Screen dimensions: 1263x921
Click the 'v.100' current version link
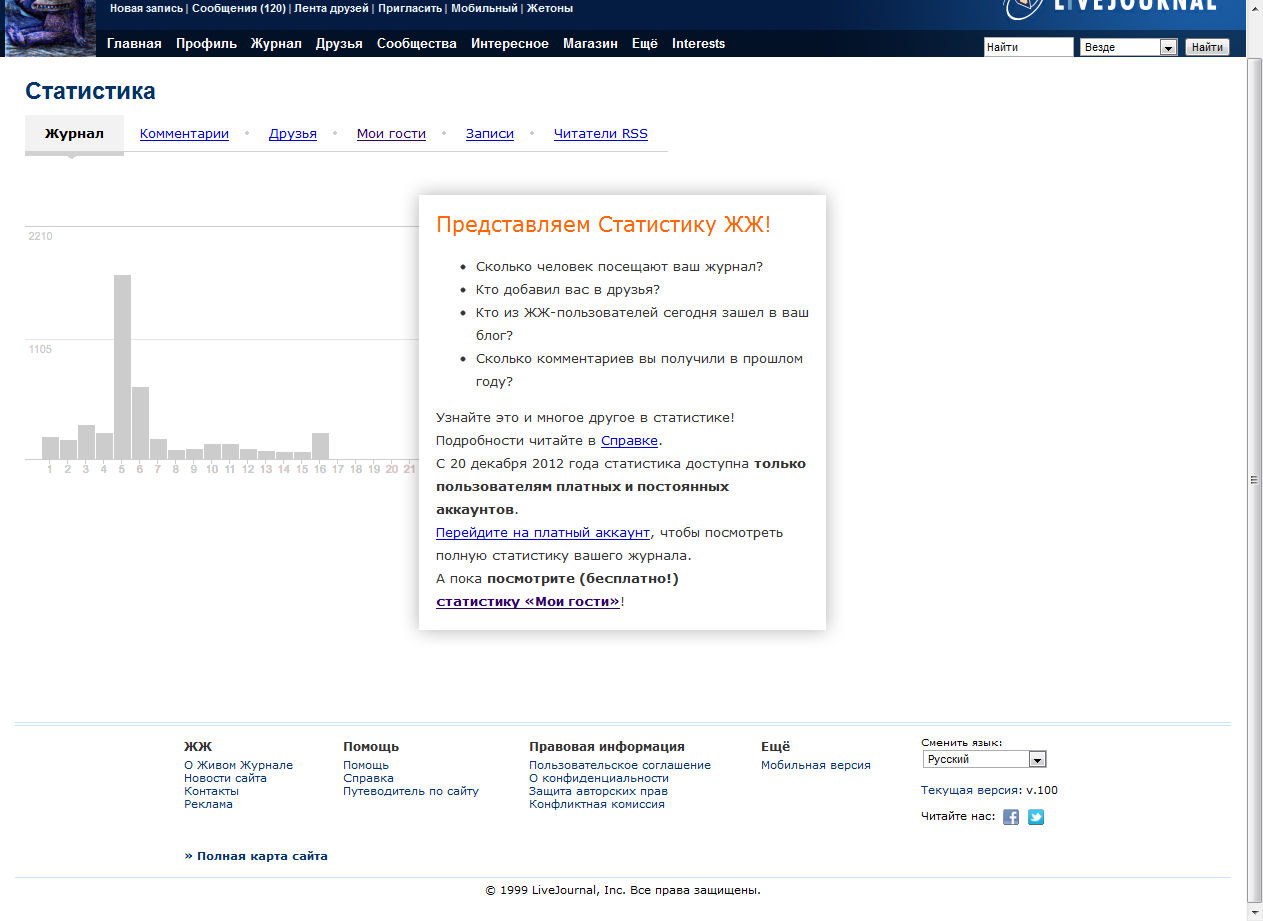tap(1042, 790)
